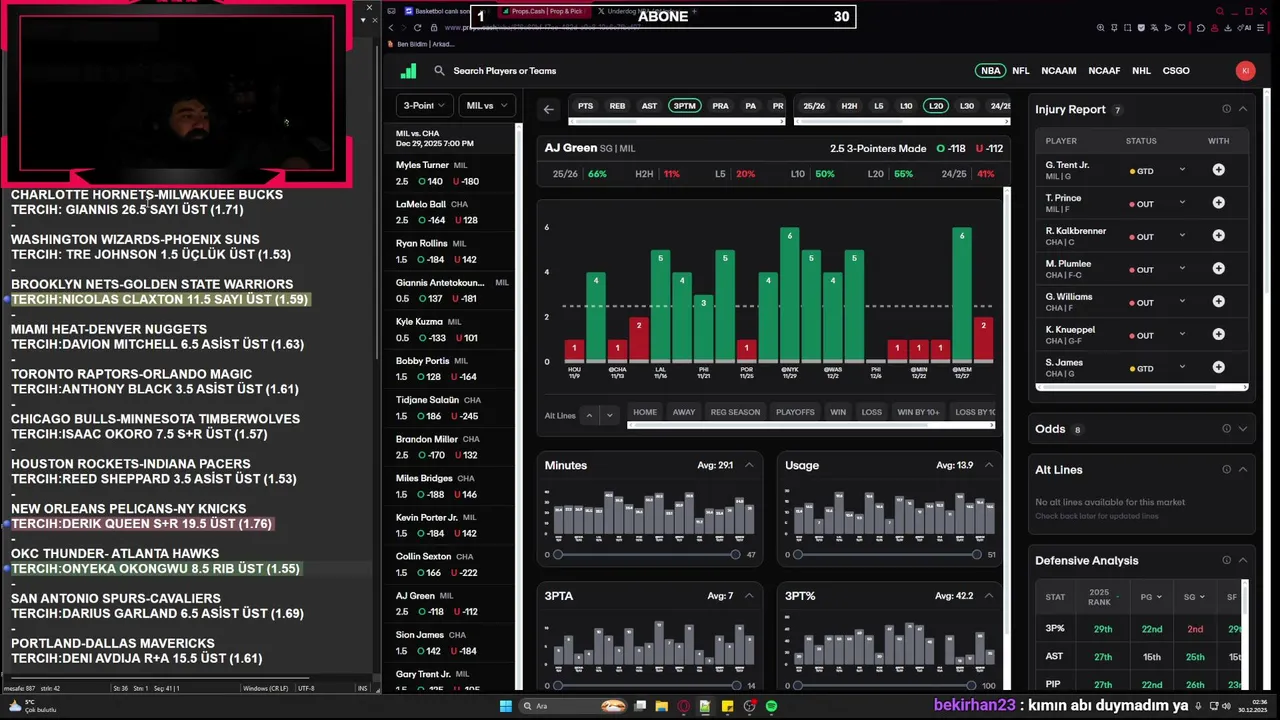Add G. Trent Jr. with plus icon
This screenshot has height=720, width=1280.
tap(1218, 170)
